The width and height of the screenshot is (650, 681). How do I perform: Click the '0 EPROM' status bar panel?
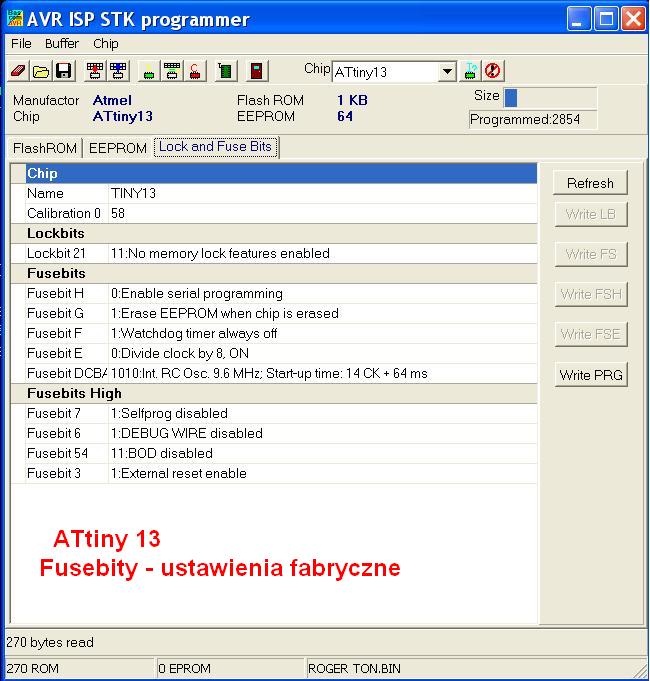(230, 668)
